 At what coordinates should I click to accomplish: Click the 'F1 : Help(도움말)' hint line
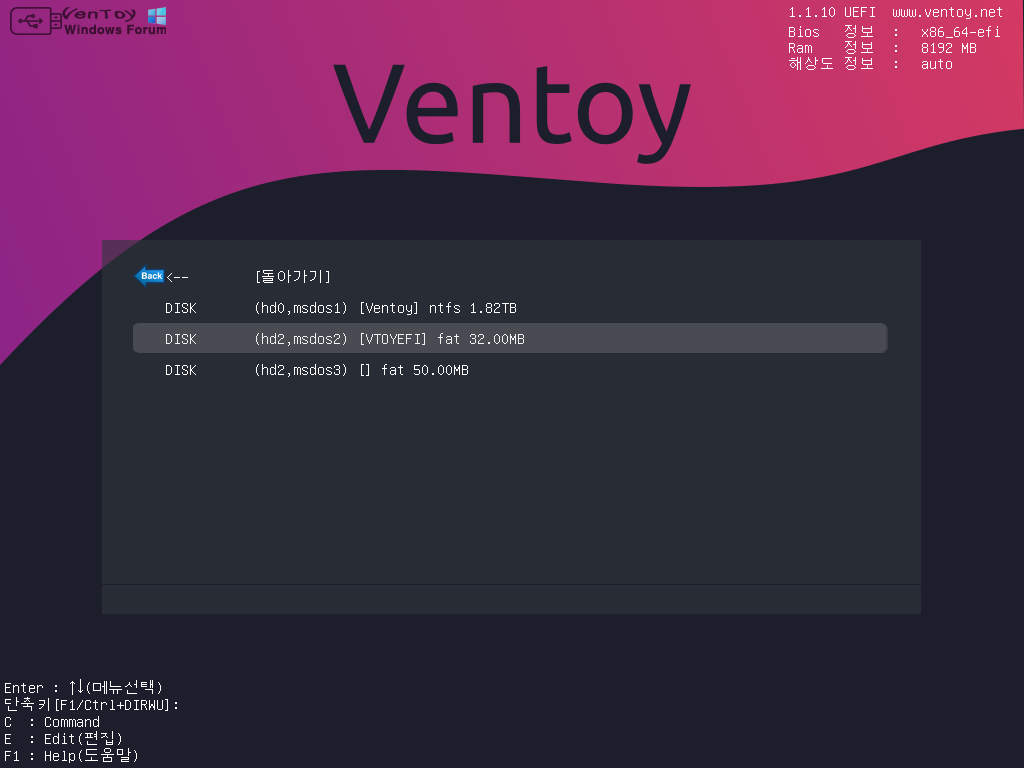click(71, 756)
